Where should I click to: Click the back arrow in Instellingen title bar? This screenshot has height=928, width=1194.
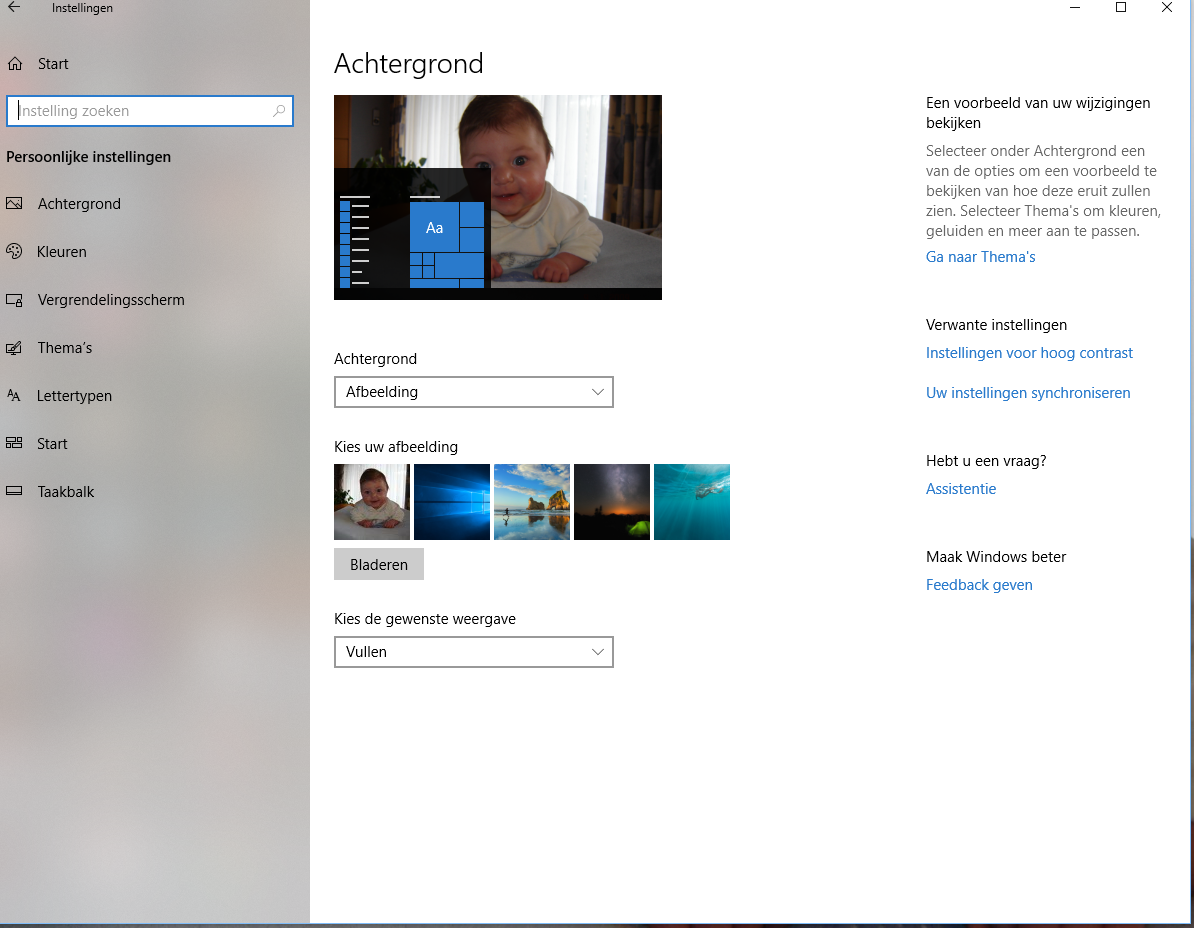[x=14, y=8]
